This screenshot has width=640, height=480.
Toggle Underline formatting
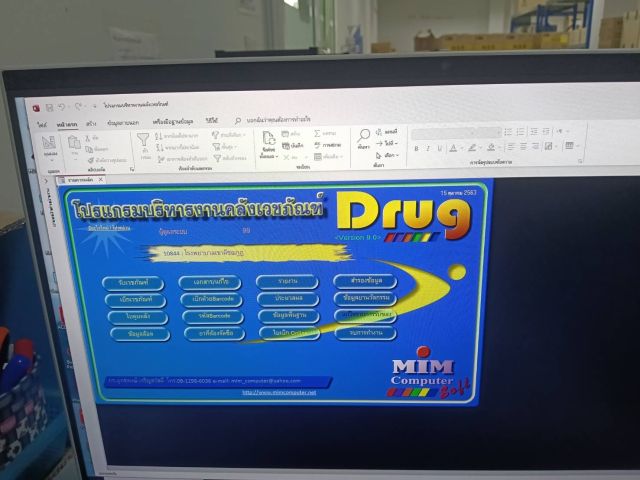[x=440, y=149]
